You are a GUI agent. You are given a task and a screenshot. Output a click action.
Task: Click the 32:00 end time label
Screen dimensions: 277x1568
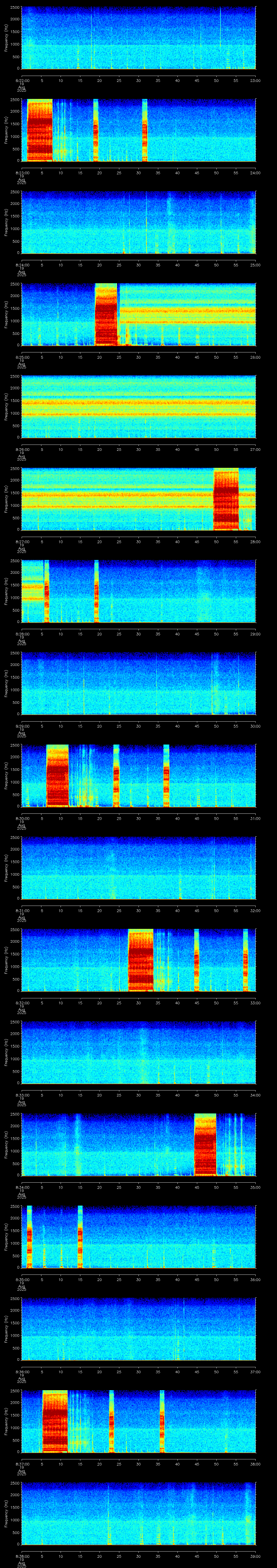[x=255, y=910]
